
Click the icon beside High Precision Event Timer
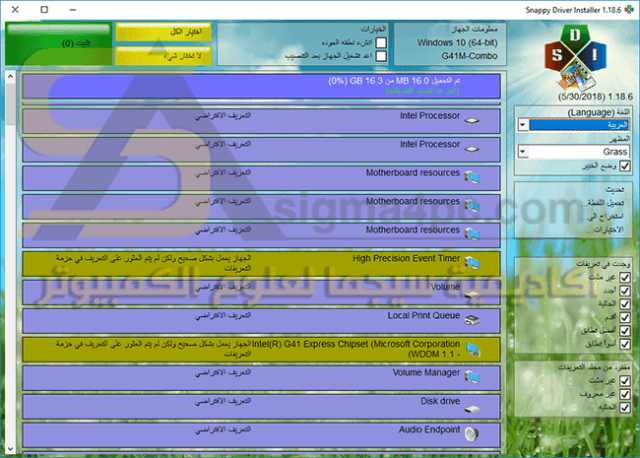point(472,263)
